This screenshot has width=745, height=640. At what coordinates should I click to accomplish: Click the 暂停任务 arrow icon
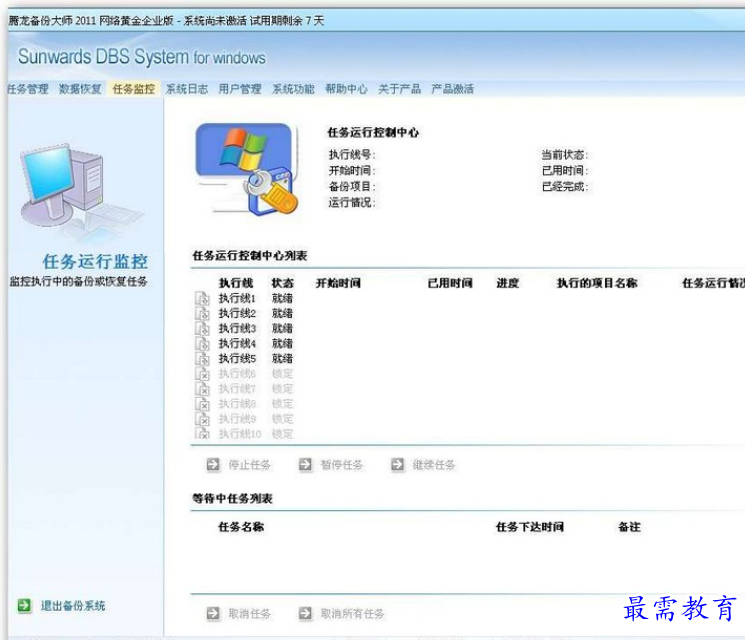pos(306,465)
